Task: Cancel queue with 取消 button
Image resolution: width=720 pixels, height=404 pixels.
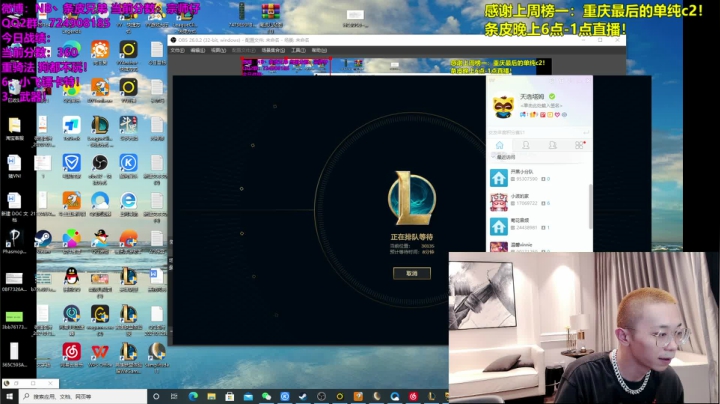Action: 412,273
